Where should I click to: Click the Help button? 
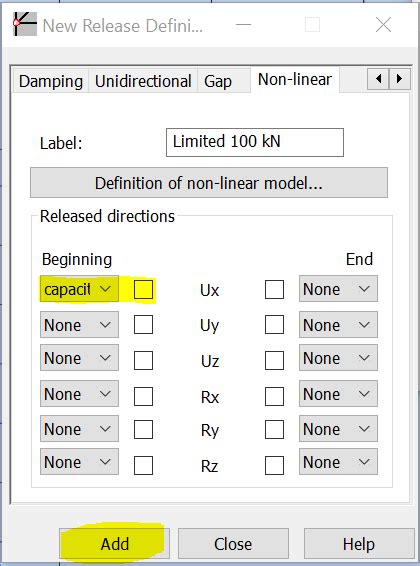click(359, 544)
